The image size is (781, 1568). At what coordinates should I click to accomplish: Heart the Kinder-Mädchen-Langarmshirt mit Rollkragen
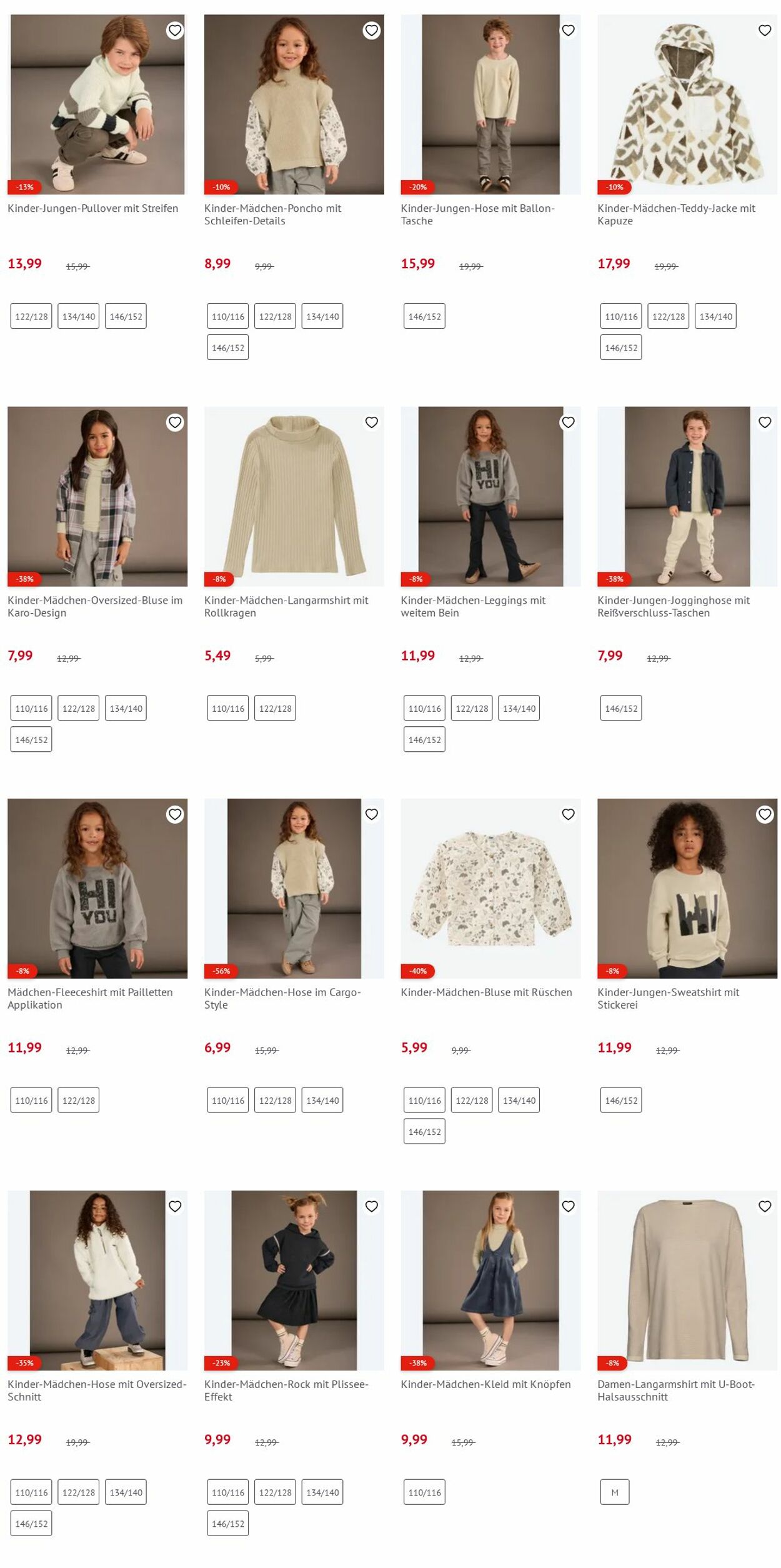coord(372,422)
